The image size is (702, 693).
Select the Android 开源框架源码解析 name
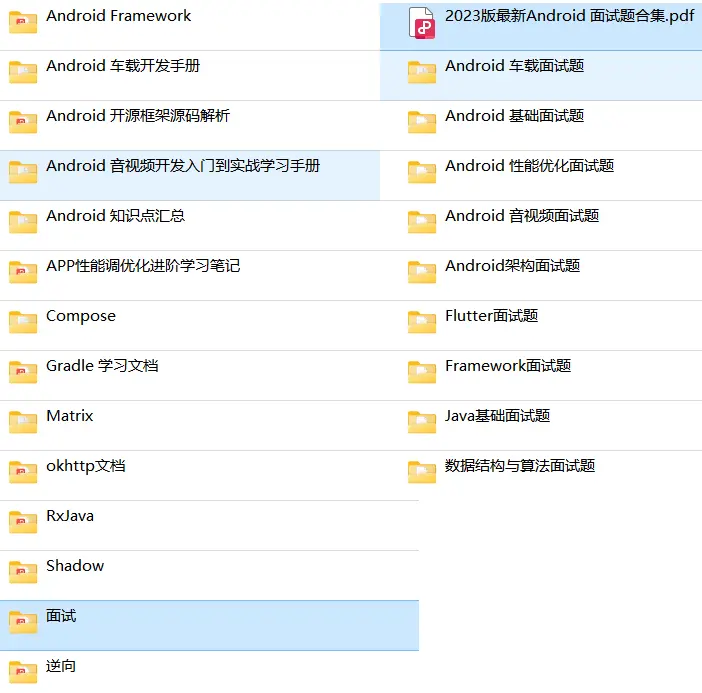pos(138,116)
